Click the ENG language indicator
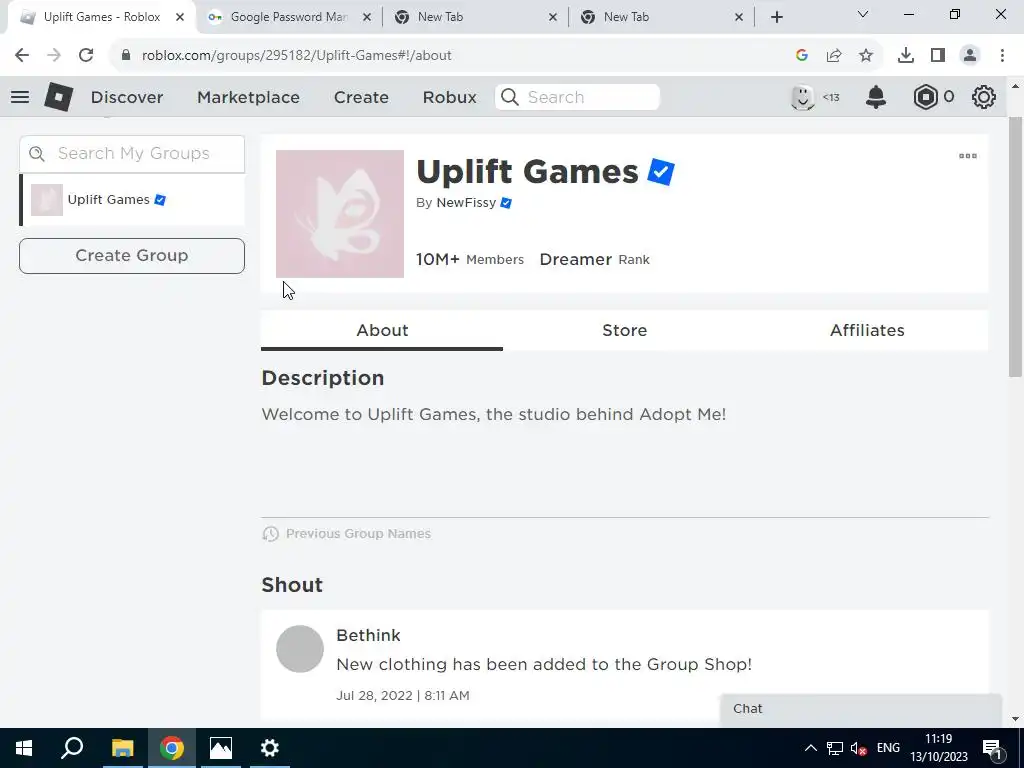The image size is (1024, 768). [x=888, y=748]
